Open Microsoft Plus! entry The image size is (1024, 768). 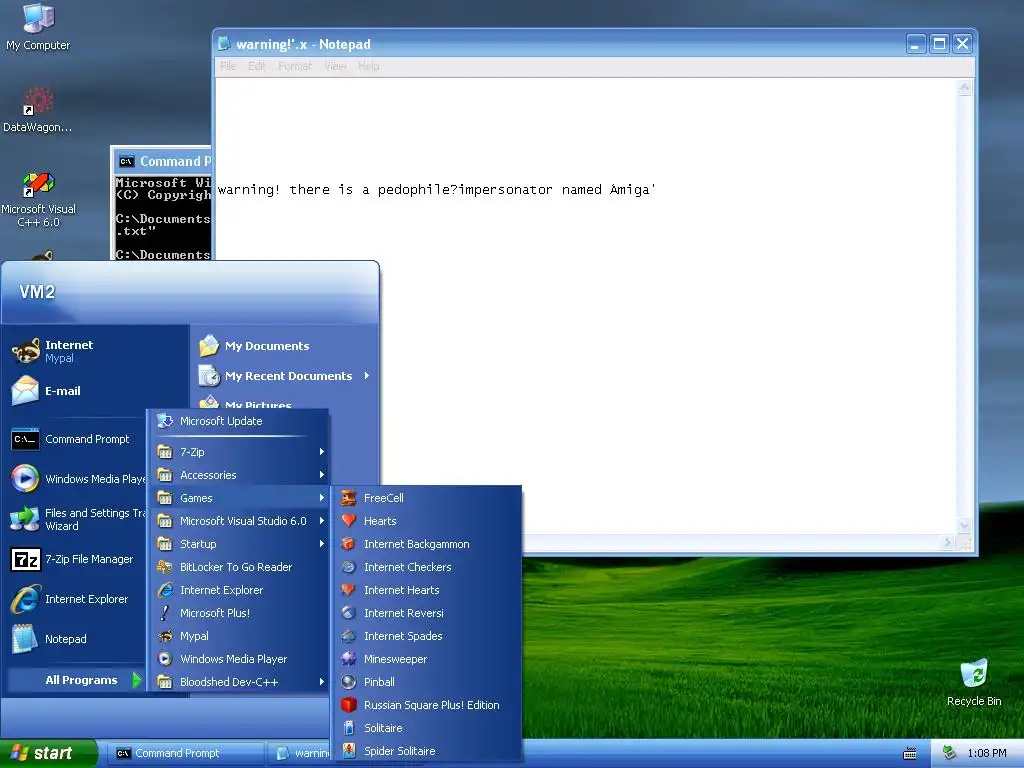[238, 613]
